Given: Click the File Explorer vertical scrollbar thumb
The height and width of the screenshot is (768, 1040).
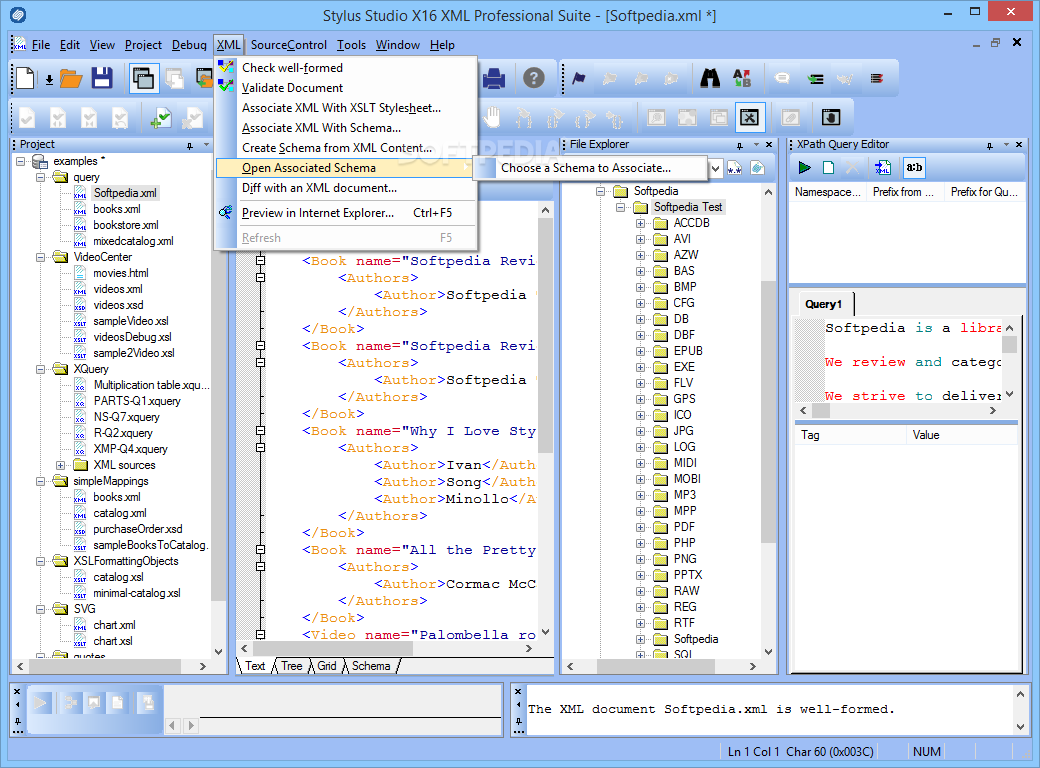Looking at the screenshot, I should [768, 411].
